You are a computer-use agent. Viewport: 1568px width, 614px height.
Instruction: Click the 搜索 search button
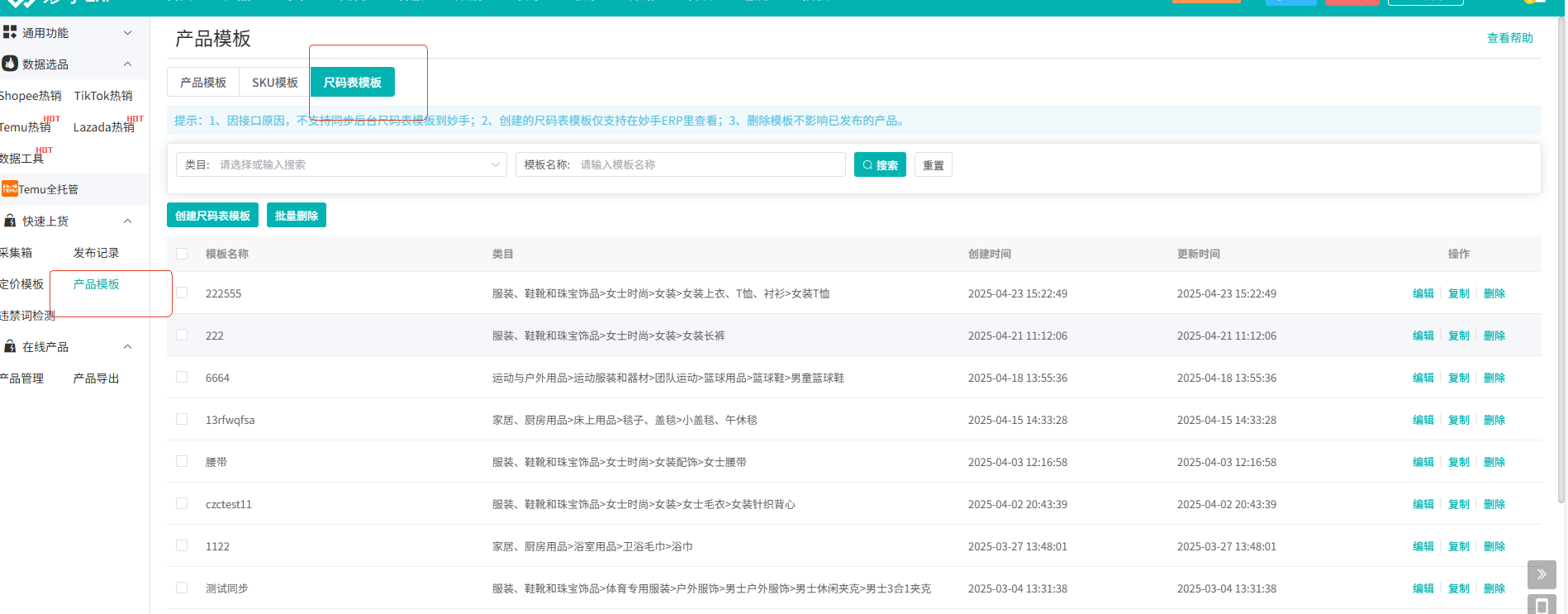tap(880, 164)
